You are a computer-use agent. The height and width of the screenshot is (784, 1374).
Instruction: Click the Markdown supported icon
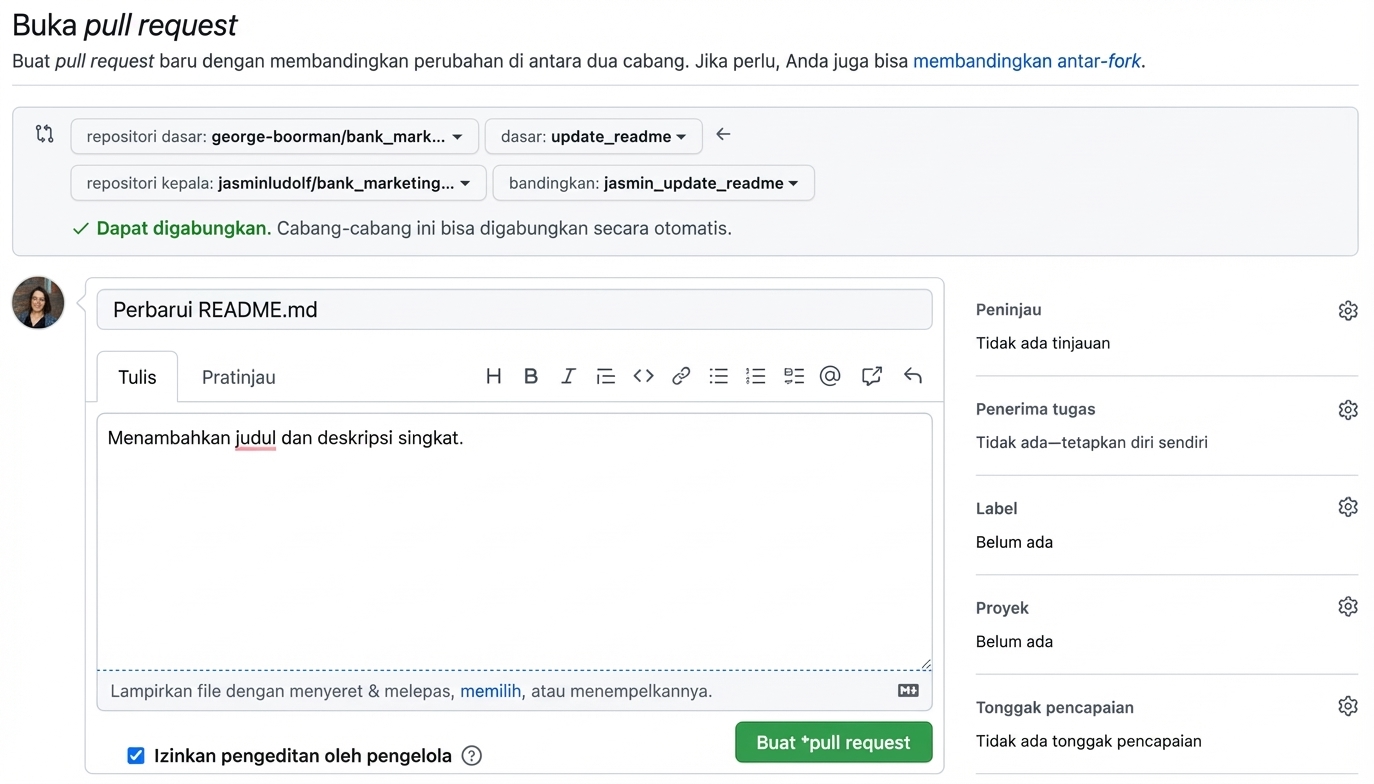click(908, 690)
